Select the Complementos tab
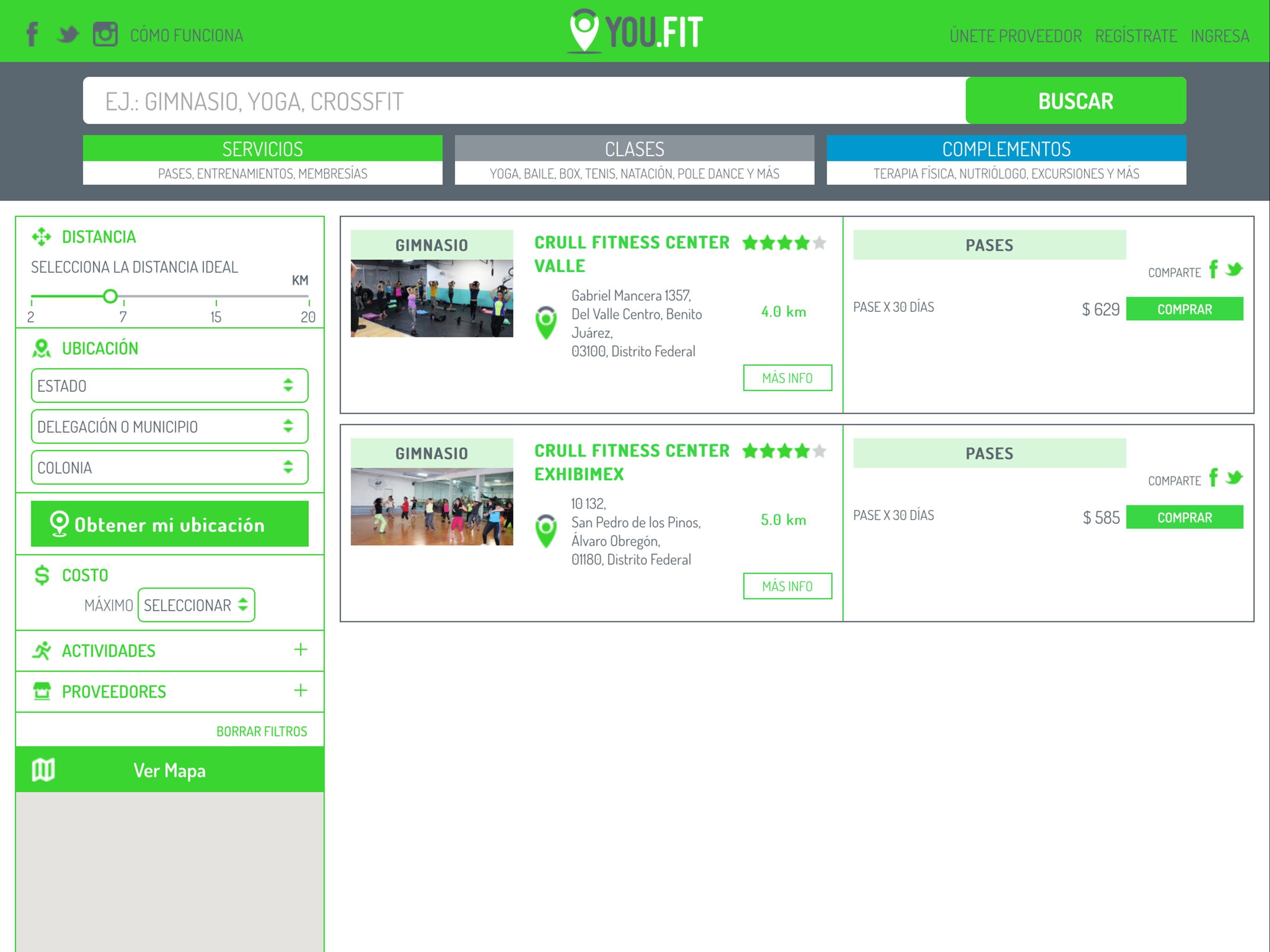Viewport: 1270px width, 952px height. tap(1006, 159)
